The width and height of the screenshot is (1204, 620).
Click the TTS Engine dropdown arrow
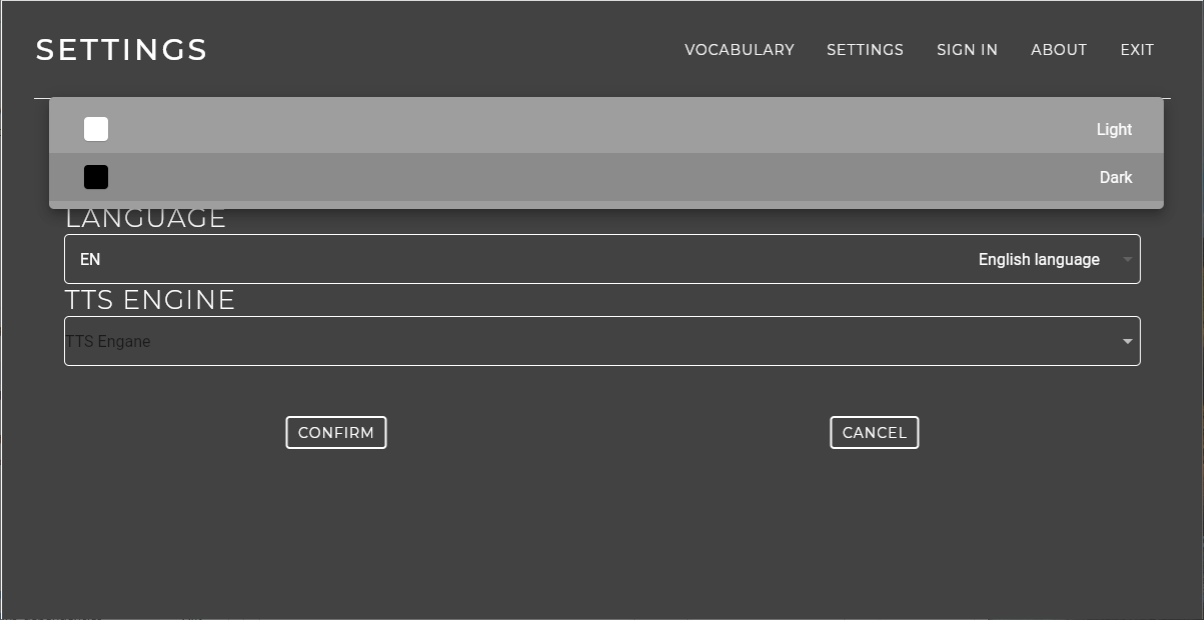coord(1127,341)
